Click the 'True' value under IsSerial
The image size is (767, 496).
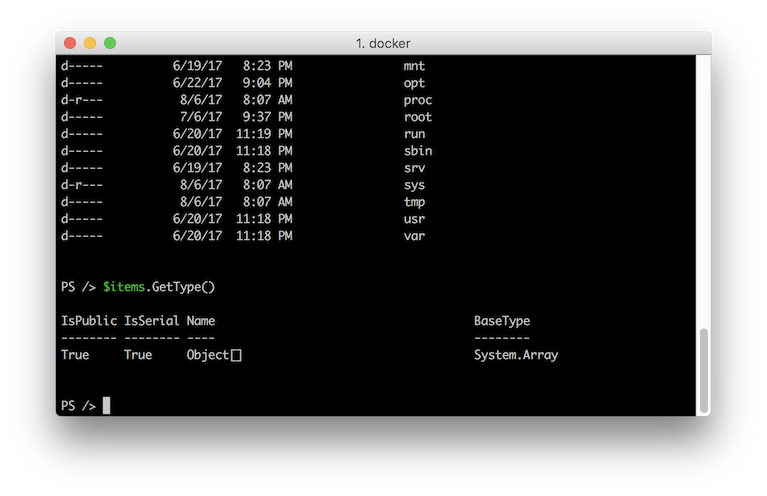tap(138, 355)
